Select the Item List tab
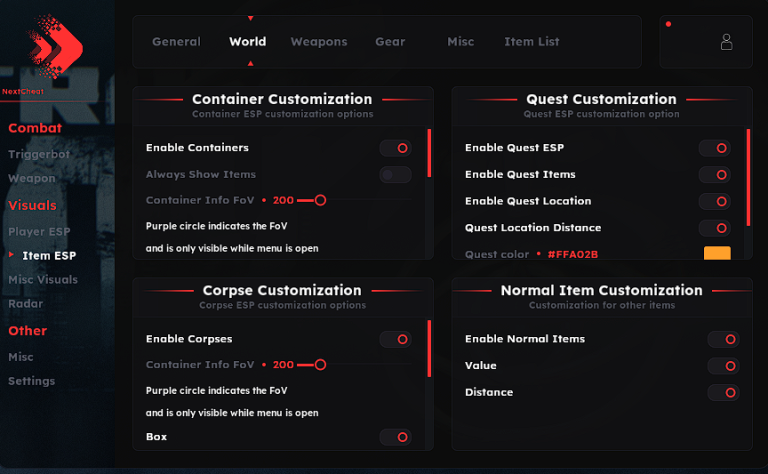768x474 pixels. click(x=532, y=42)
